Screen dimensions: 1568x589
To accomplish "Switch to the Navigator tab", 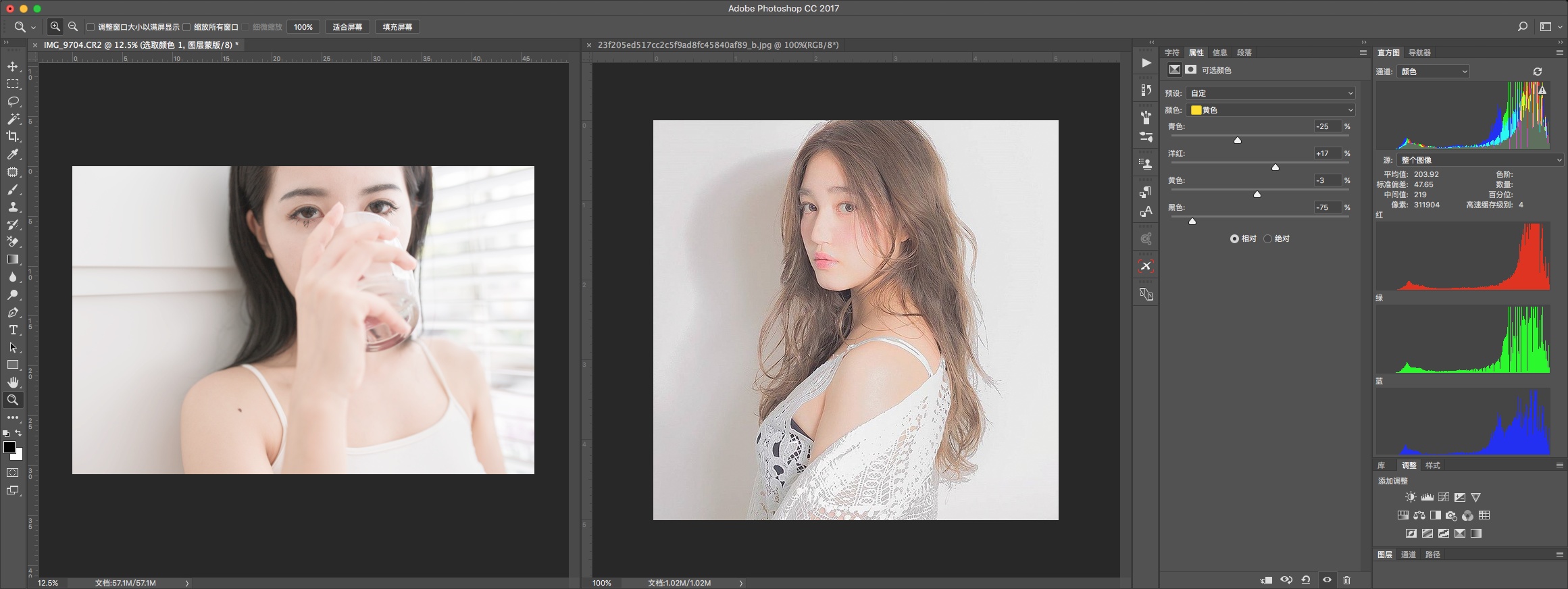I will [1419, 53].
